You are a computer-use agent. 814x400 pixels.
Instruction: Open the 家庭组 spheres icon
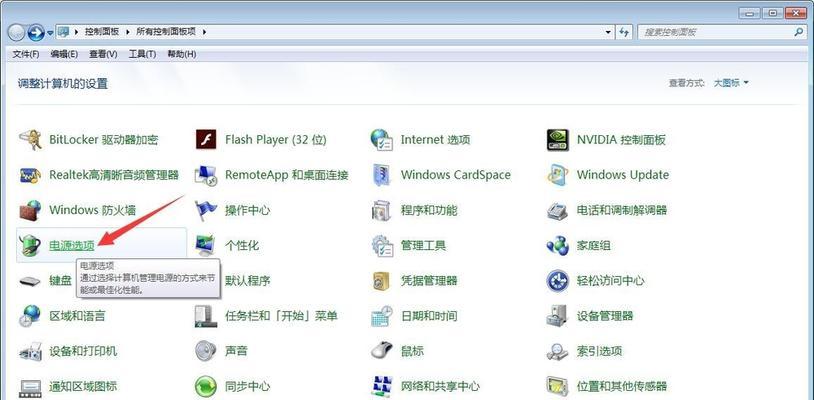pyautogui.click(x=558, y=245)
